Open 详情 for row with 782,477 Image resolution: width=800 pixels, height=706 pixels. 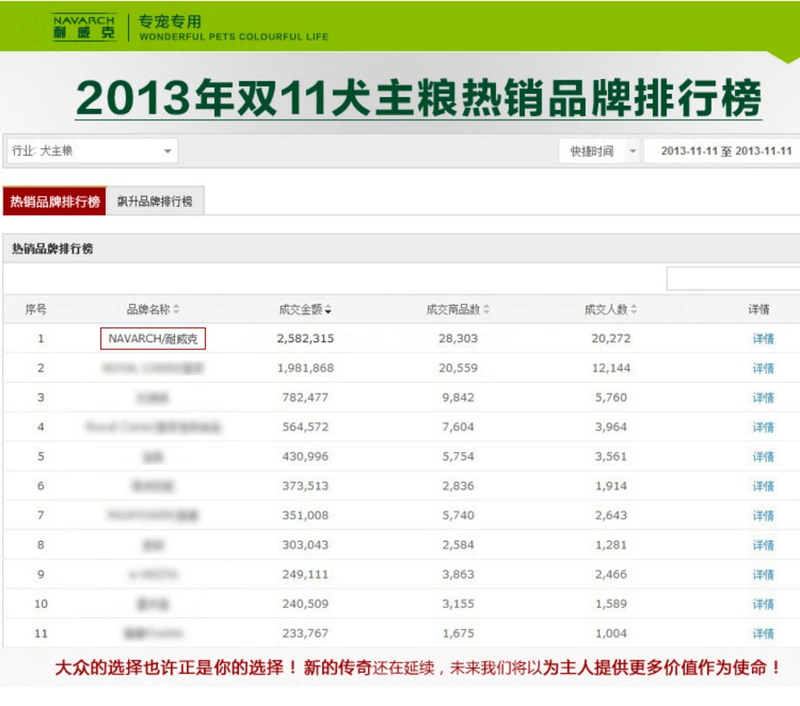point(763,398)
